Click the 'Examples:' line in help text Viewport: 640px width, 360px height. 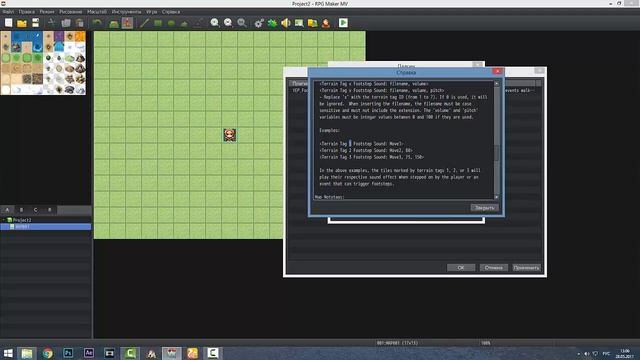tap(329, 130)
